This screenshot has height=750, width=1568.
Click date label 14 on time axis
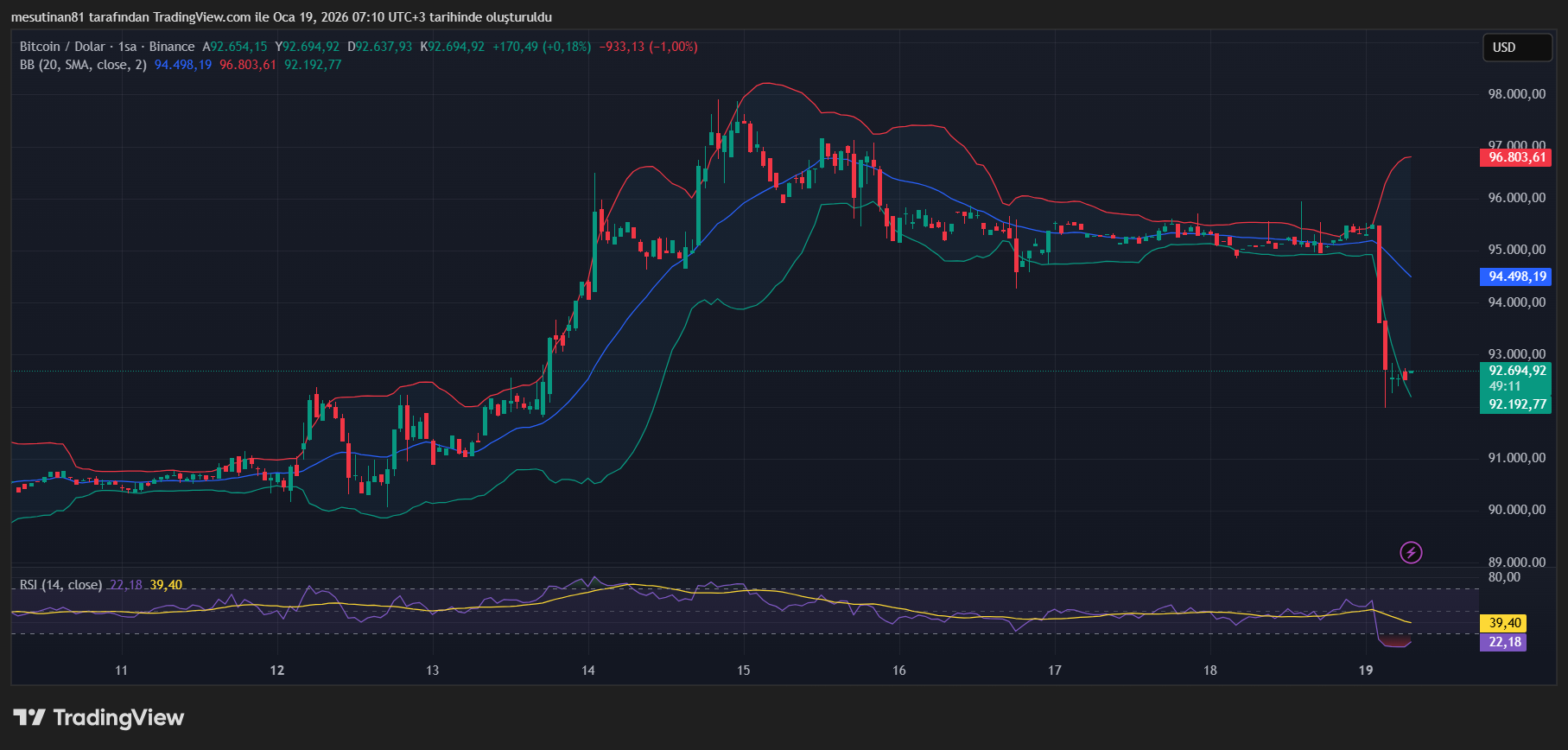tap(588, 671)
